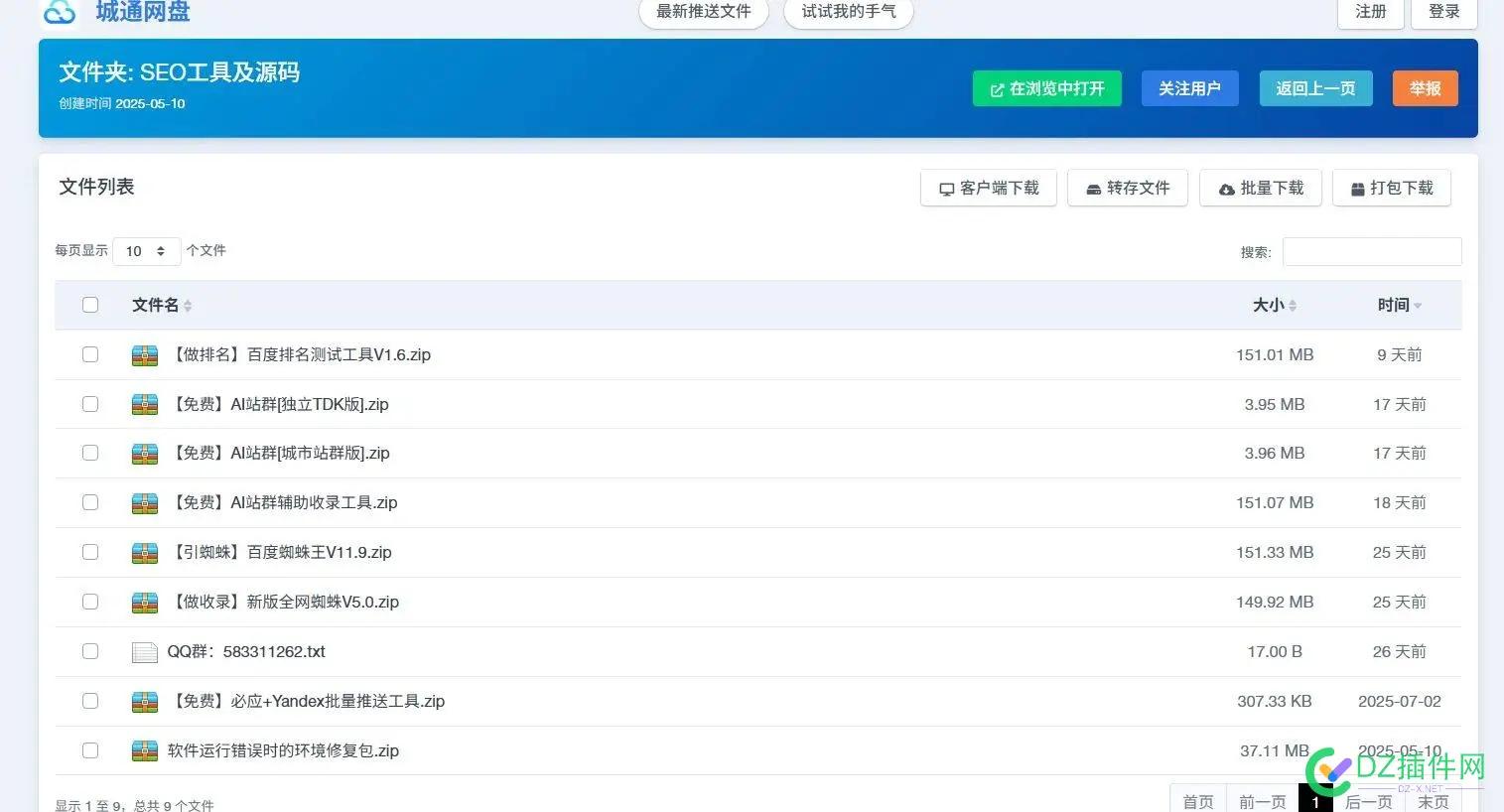Go to 前一页 in pagination

pos(1263,801)
